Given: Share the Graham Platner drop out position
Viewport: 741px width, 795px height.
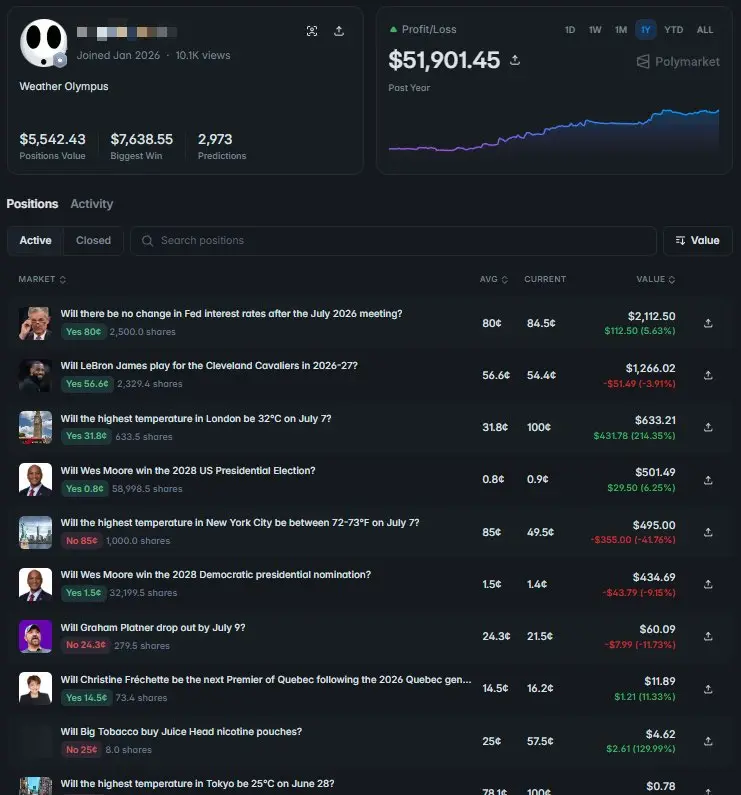Looking at the screenshot, I should pyautogui.click(x=708, y=636).
